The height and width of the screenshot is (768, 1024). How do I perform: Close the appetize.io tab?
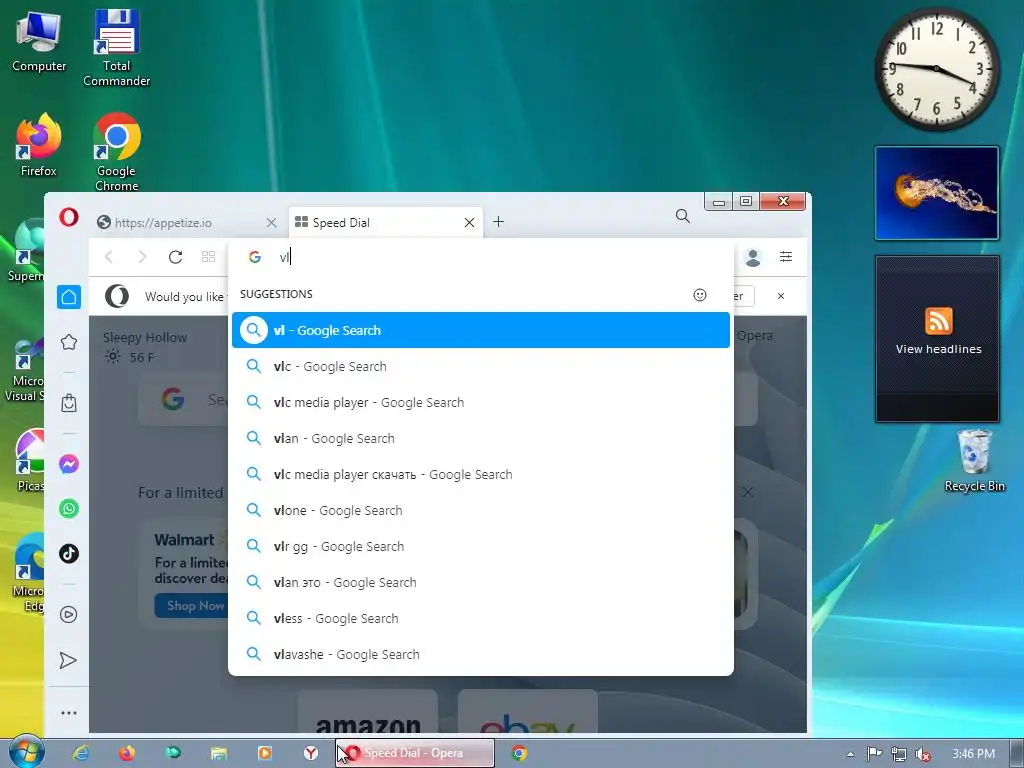[272, 223]
